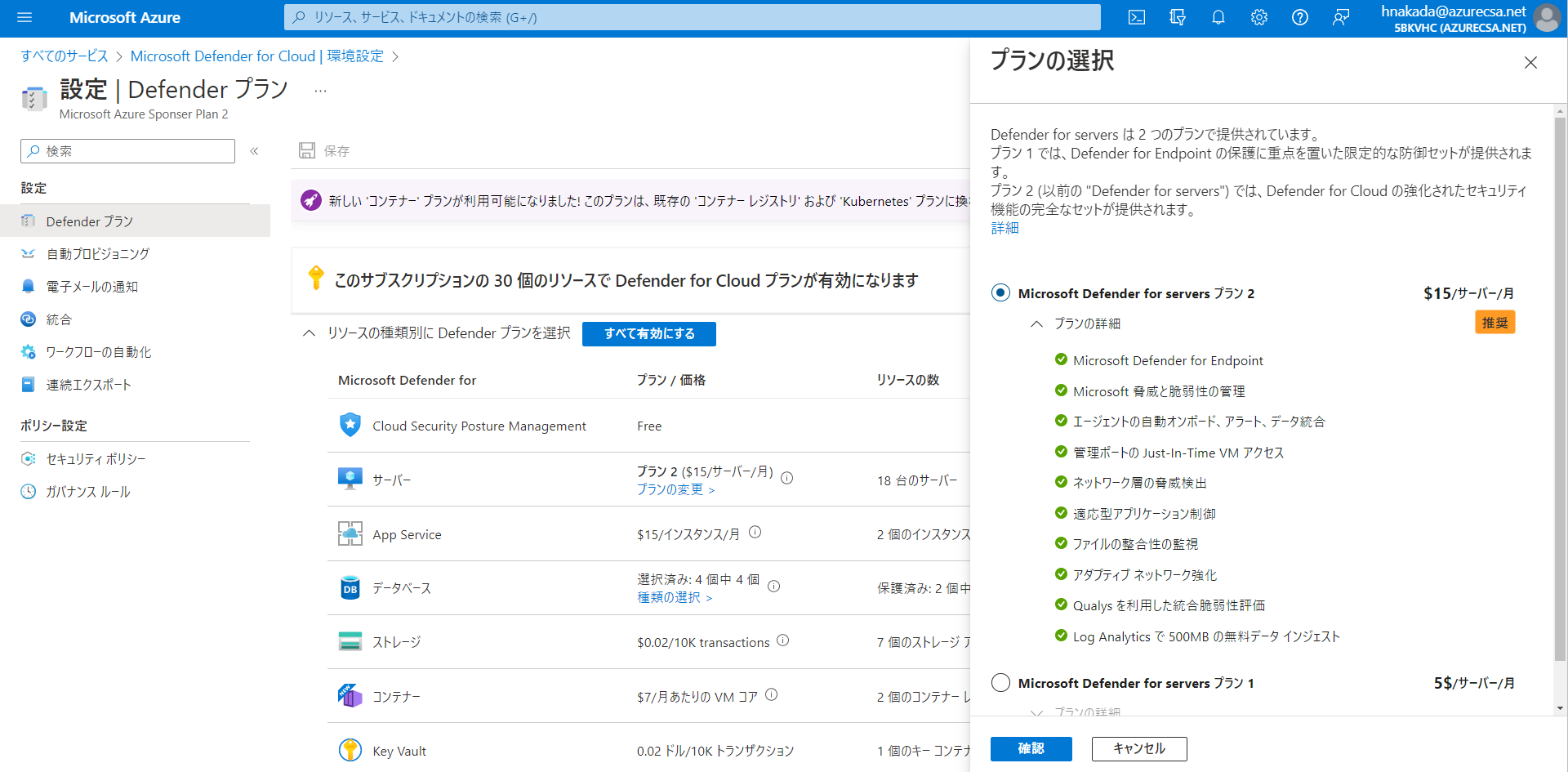This screenshot has width=1568, height=772.
Task: Click the save disk icon
Action: pyautogui.click(x=307, y=150)
